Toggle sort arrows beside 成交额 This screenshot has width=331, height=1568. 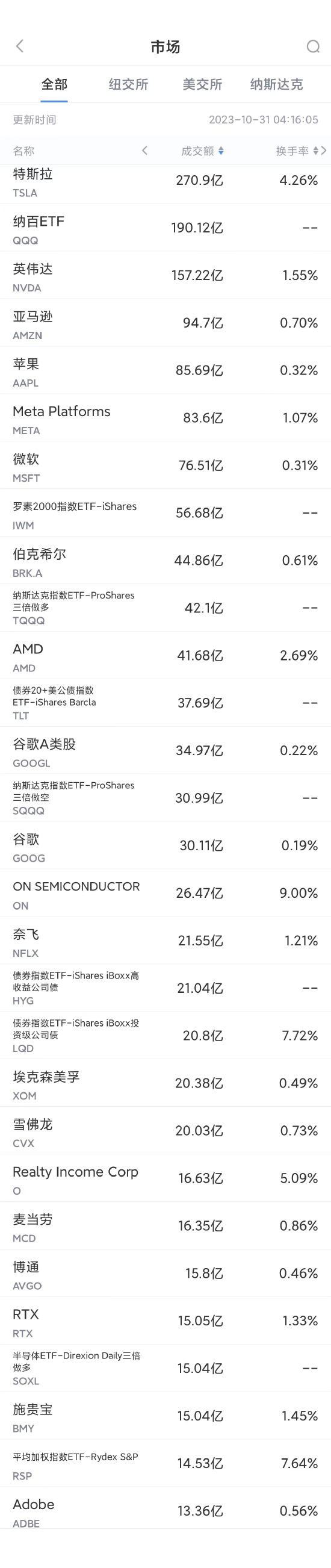(221, 151)
